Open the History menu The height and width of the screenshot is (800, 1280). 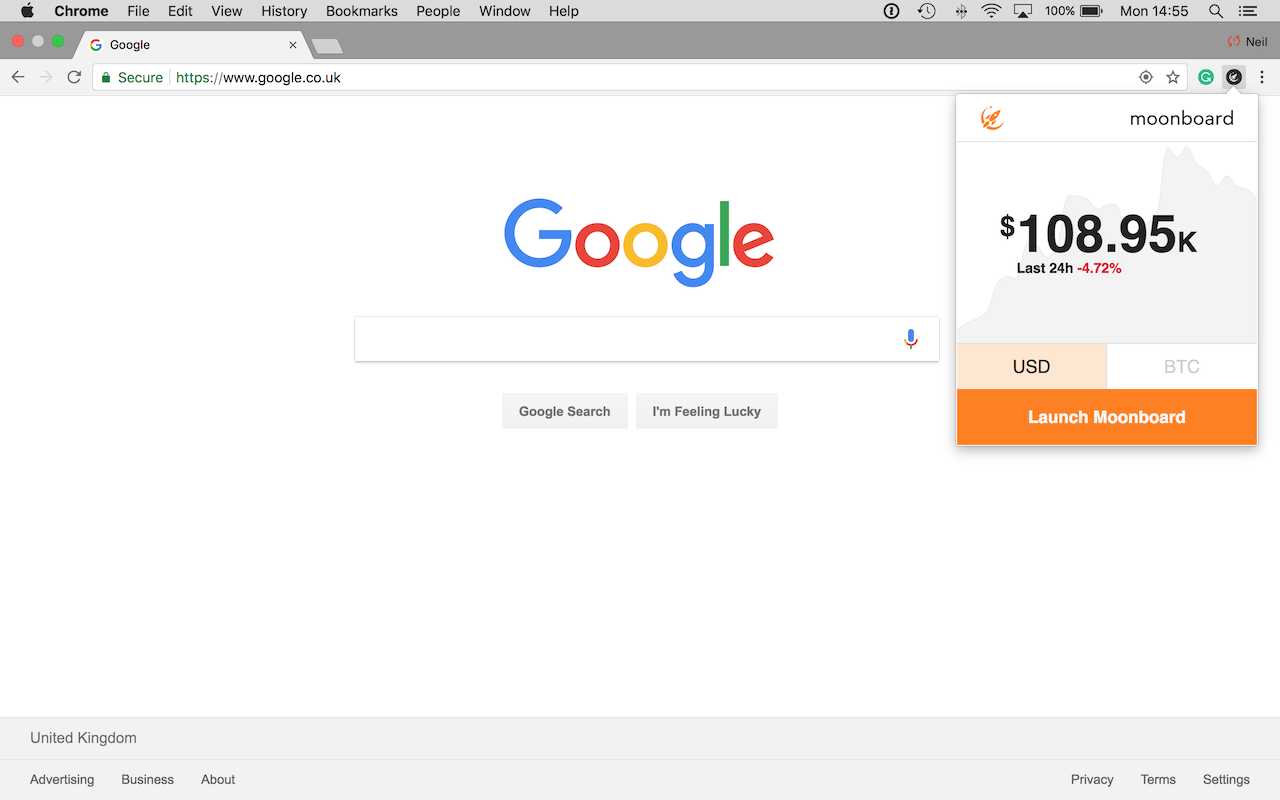click(284, 11)
